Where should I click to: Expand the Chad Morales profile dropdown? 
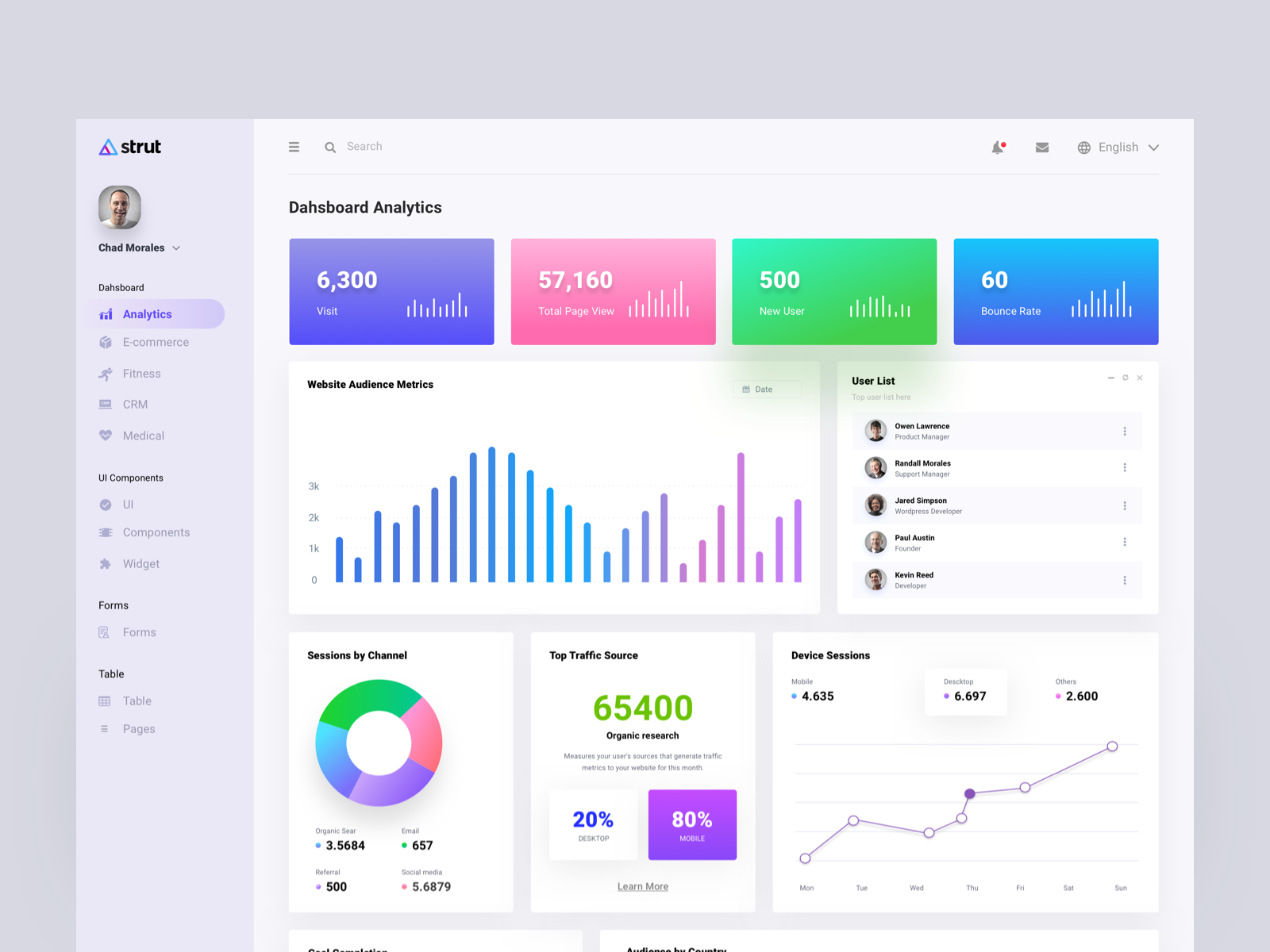click(176, 248)
